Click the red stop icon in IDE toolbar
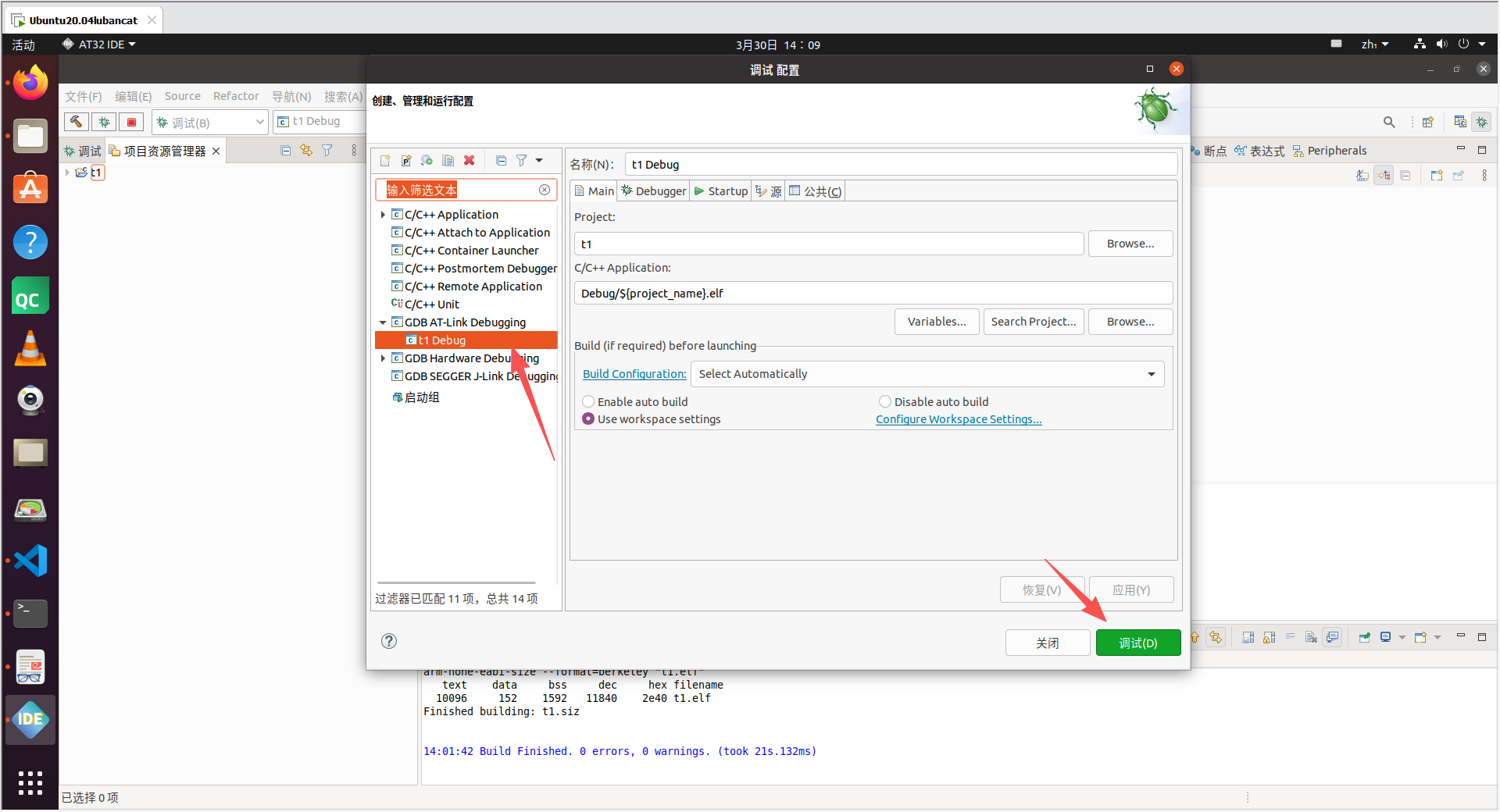Image resolution: width=1500 pixels, height=812 pixels. click(131, 122)
